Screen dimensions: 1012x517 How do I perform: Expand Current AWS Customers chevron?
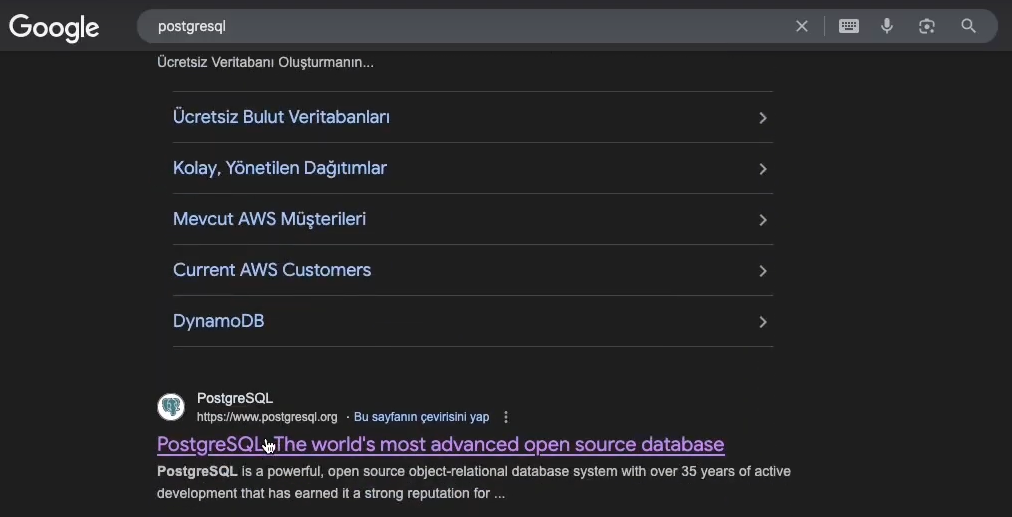[x=763, y=271]
